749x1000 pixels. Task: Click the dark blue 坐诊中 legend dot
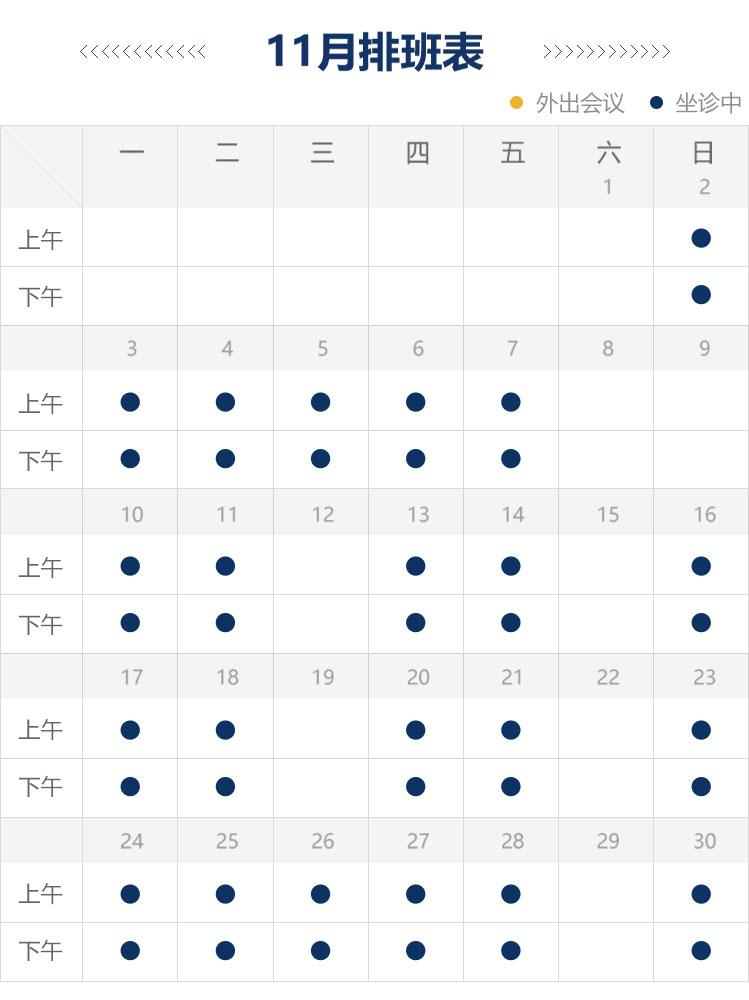[656, 102]
